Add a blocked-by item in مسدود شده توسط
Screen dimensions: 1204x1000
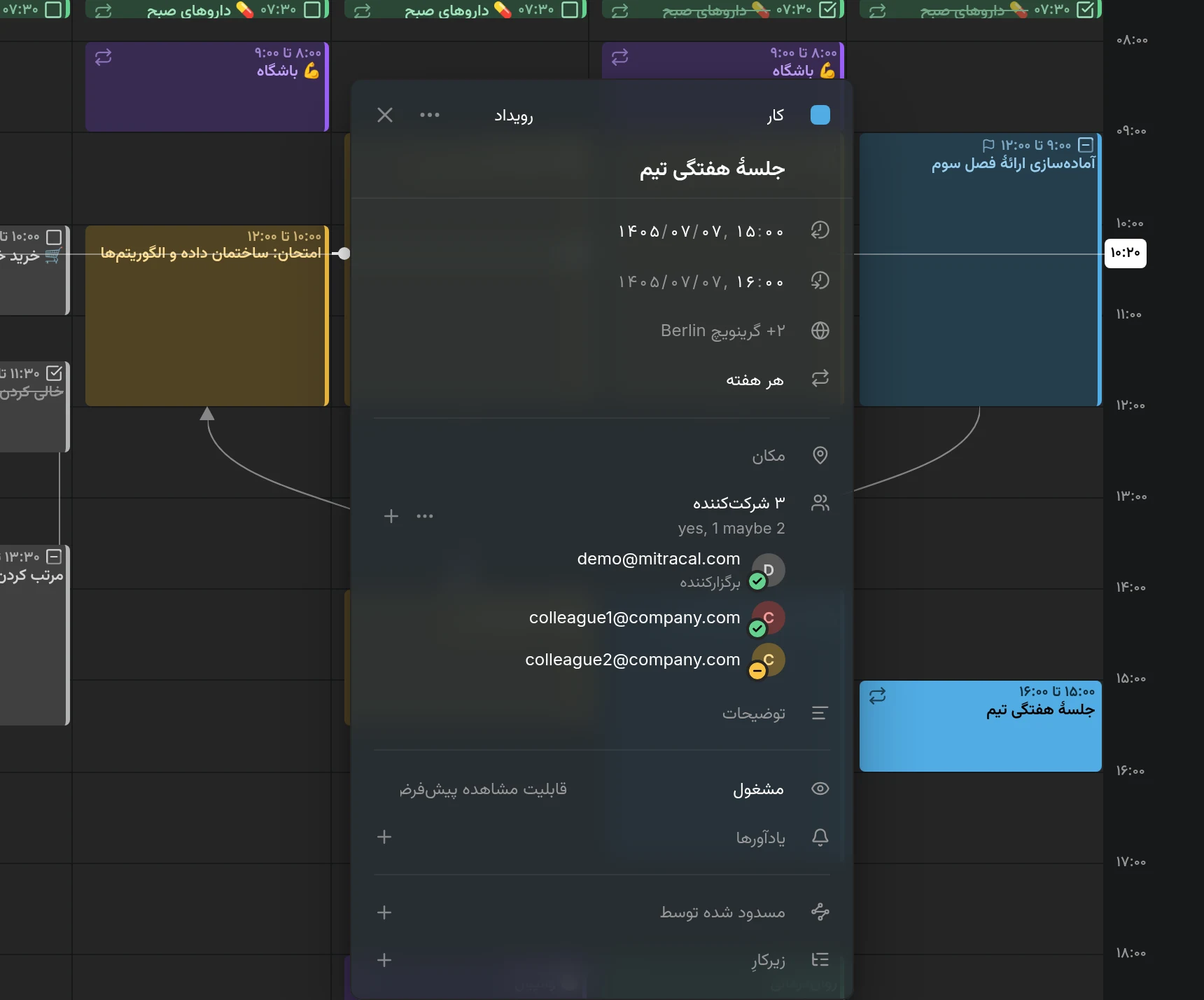(x=384, y=912)
